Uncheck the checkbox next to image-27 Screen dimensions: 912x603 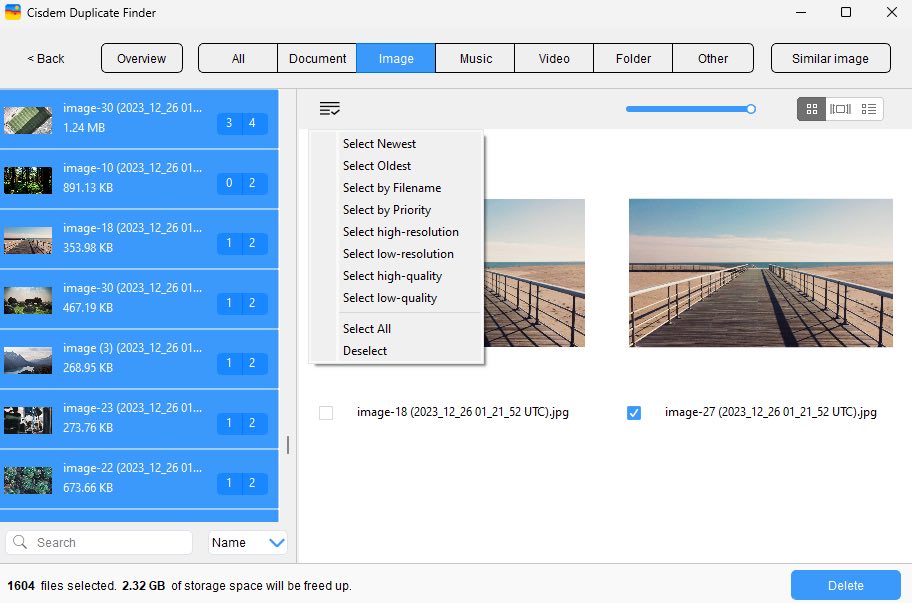(x=633, y=412)
